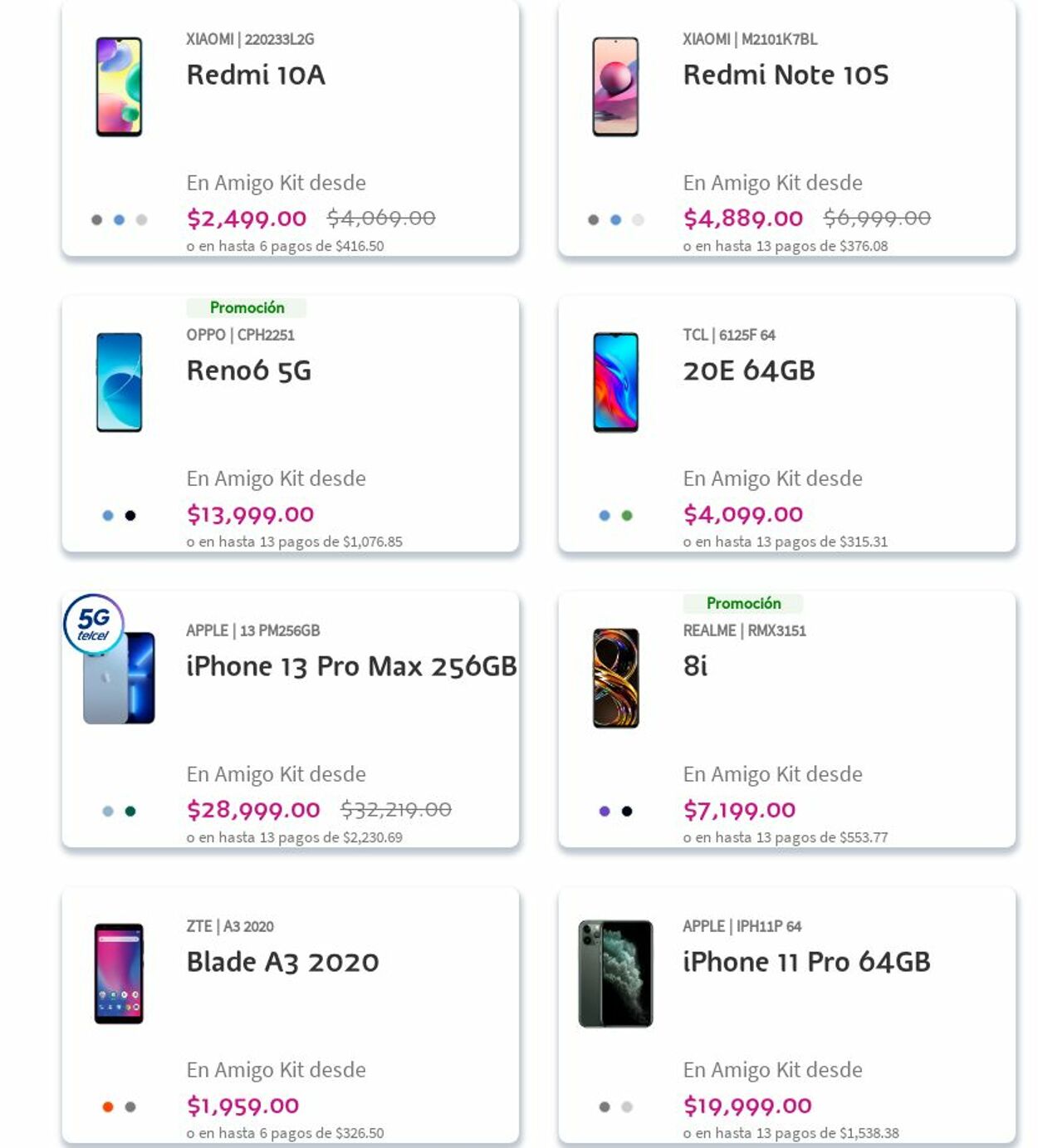Open the Redmi Note 10S product title
Image resolution: width=1038 pixels, height=1148 pixels.
[786, 75]
